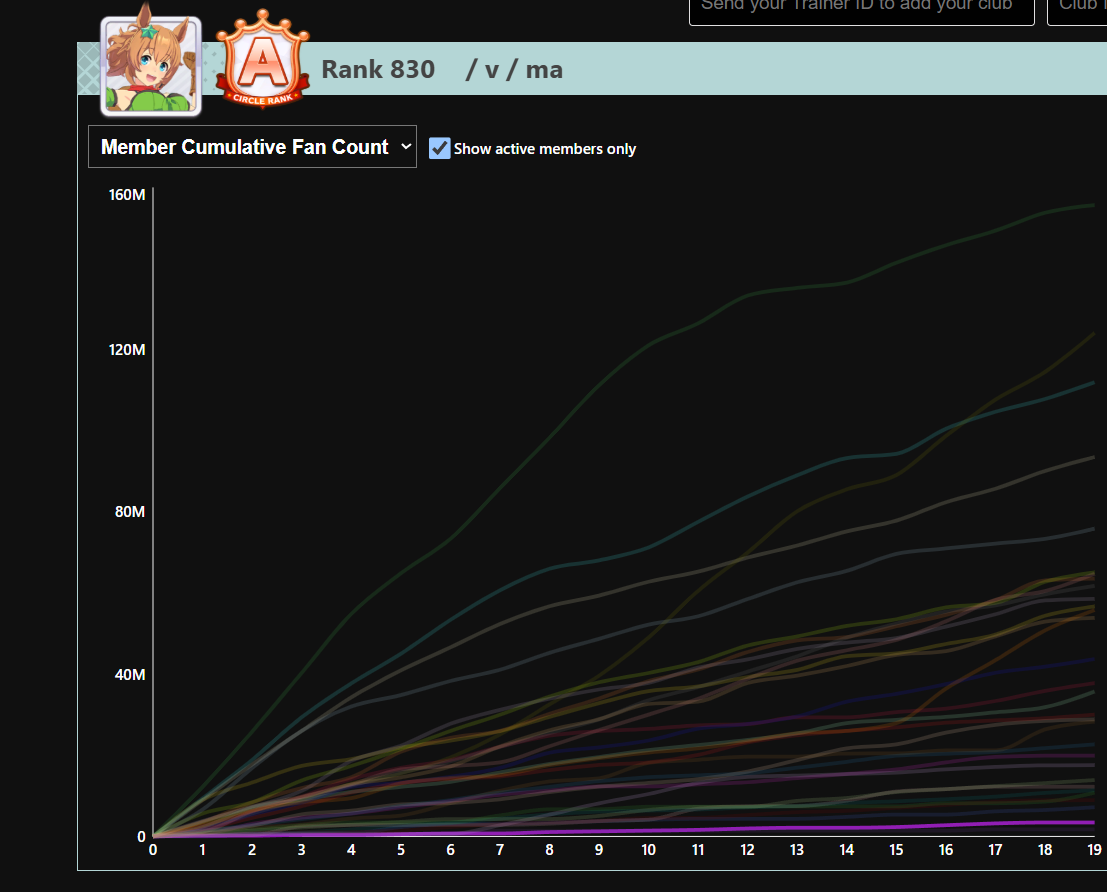
Task: Click the Rank 830 heading text
Action: coord(378,69)
